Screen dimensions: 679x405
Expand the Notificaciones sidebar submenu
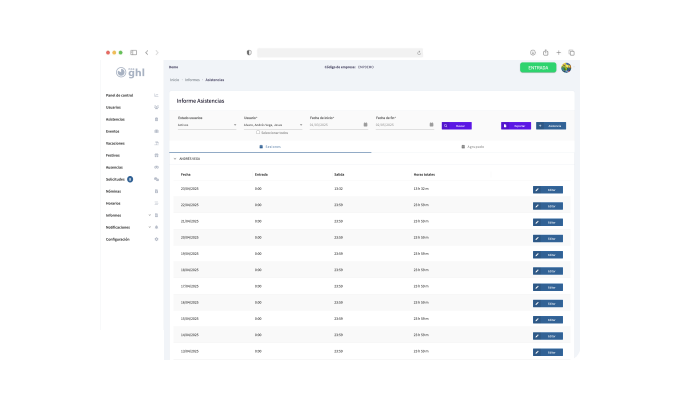pos(150,227)
